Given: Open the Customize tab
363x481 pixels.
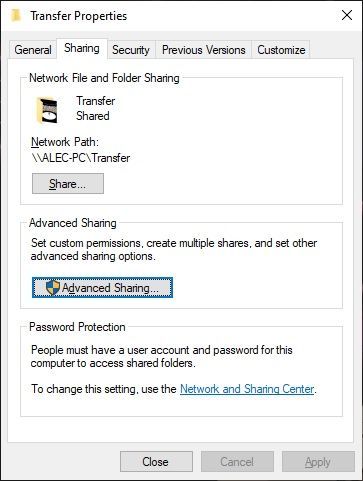Looking at the screenshot, I should pyautogui.click(x=281, y=50).
